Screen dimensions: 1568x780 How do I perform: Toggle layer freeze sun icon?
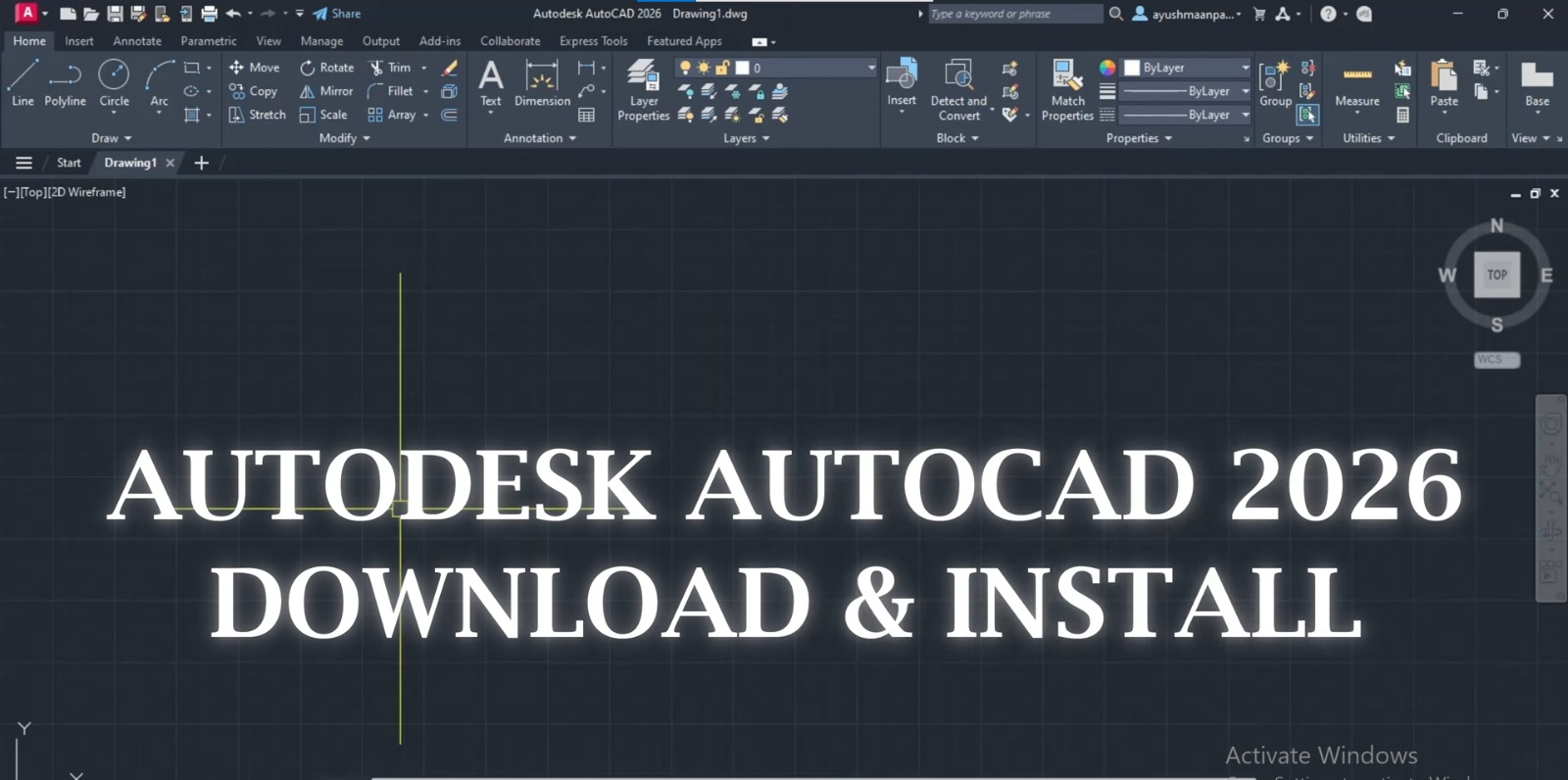click(704, 68)
